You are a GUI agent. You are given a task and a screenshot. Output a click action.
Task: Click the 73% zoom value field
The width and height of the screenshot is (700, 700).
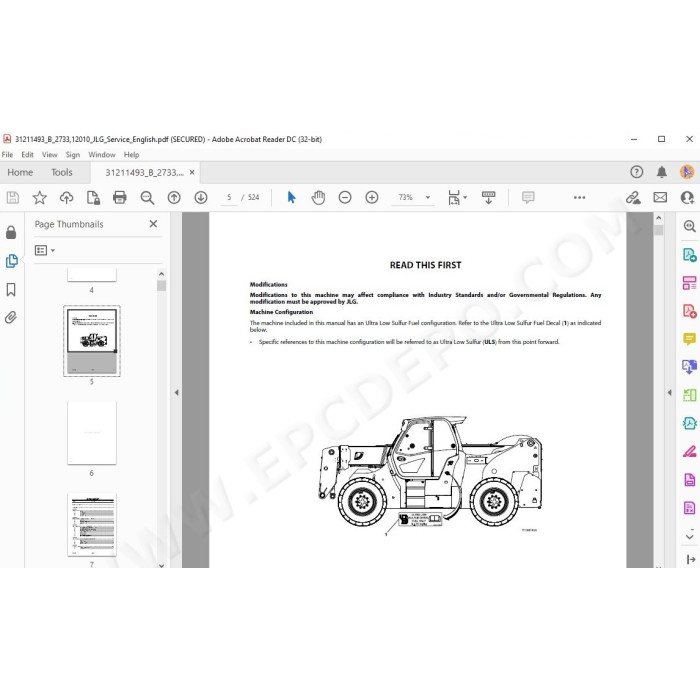[405, 197]
